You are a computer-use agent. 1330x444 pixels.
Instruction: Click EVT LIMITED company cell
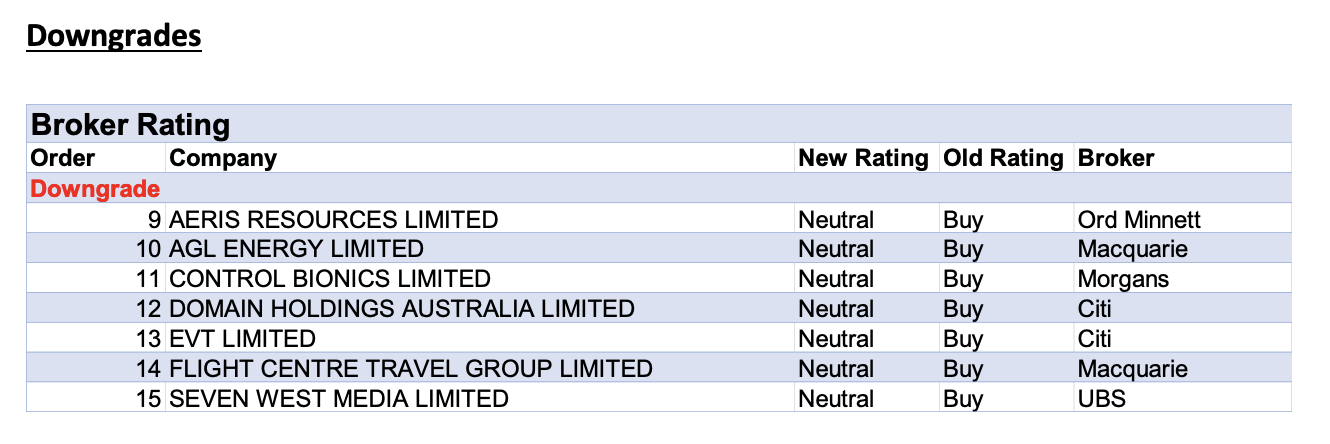click(x=242, y=339)
